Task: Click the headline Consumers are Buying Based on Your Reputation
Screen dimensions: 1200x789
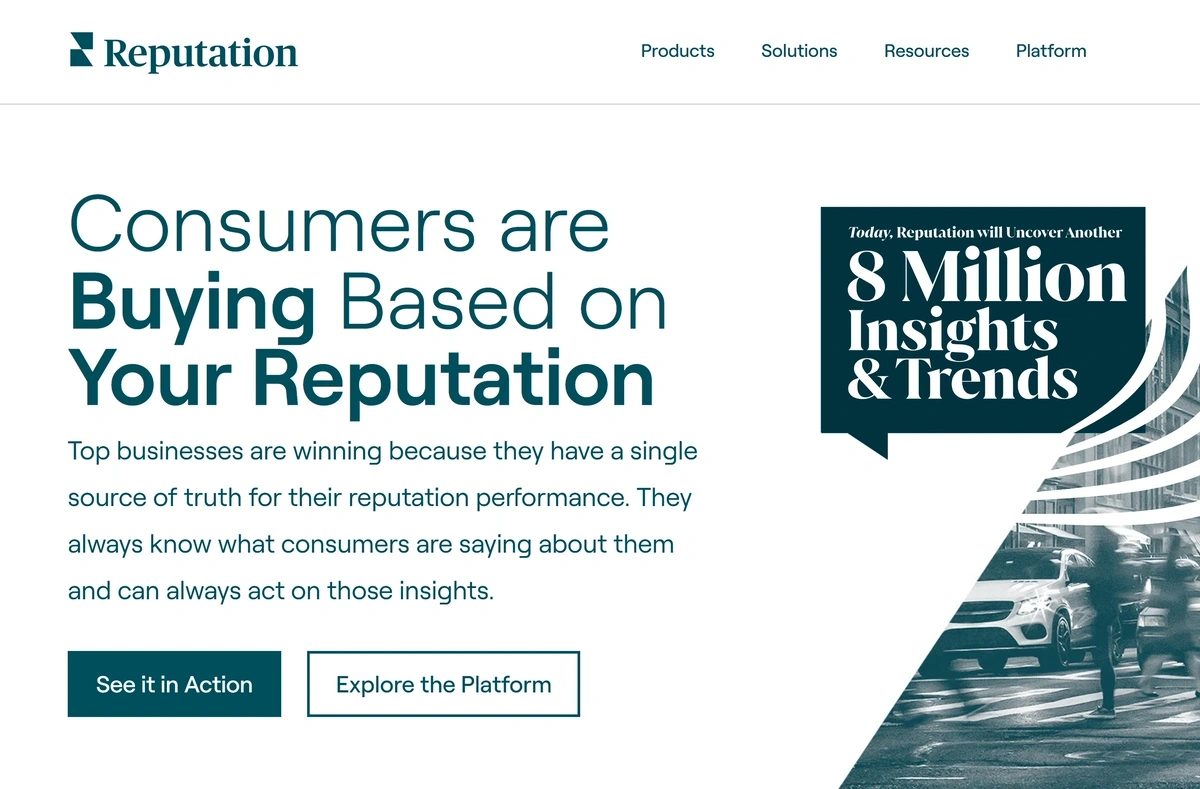Action: tap(360, 300)
